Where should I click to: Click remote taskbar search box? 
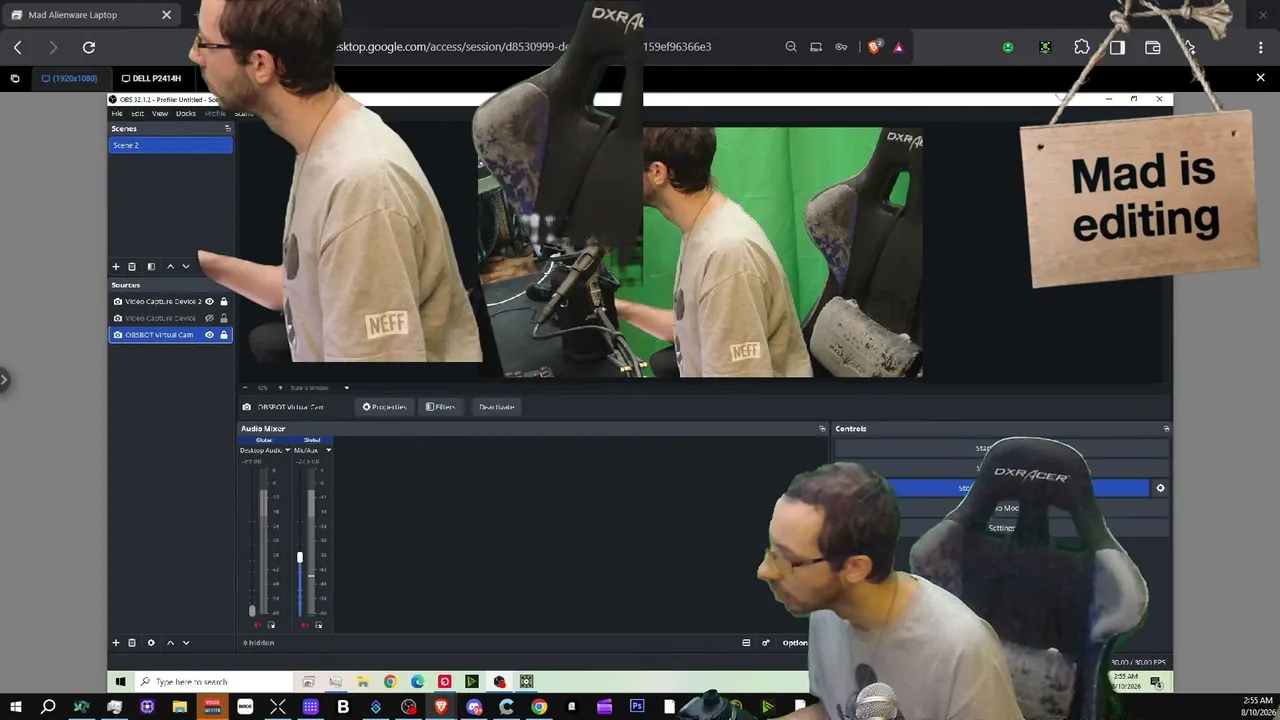(214, 682)
